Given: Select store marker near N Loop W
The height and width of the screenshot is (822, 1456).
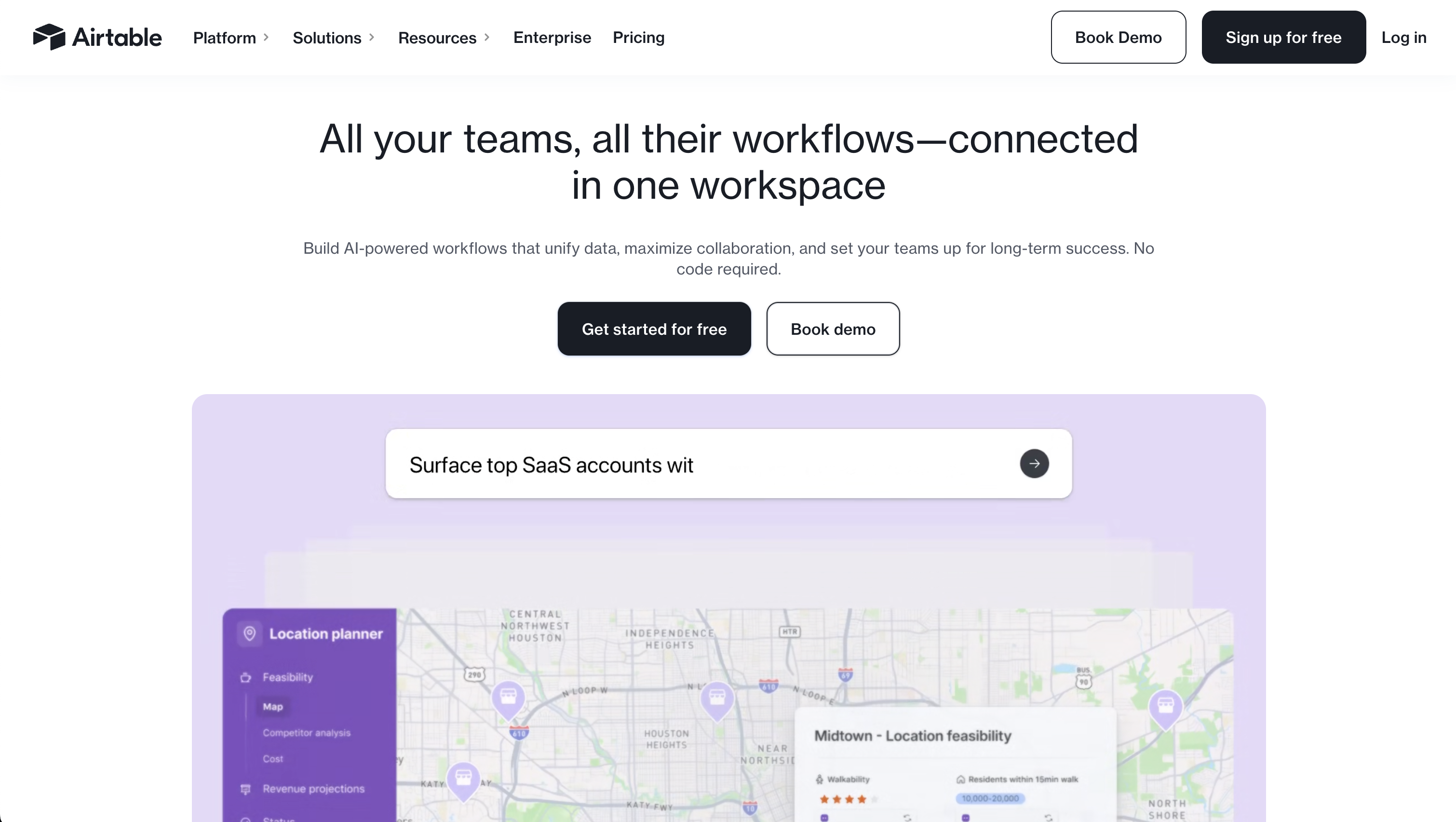Looking at the screenshot, I should click(508, 697).
